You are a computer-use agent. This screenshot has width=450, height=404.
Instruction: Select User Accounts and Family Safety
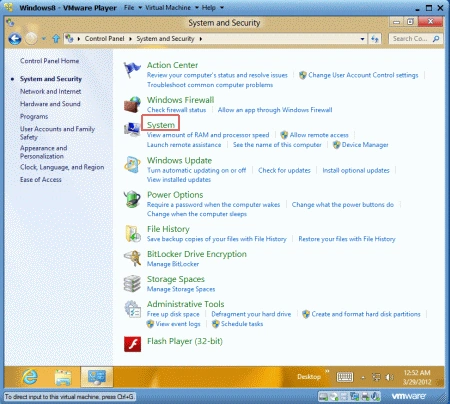point(57,133)
